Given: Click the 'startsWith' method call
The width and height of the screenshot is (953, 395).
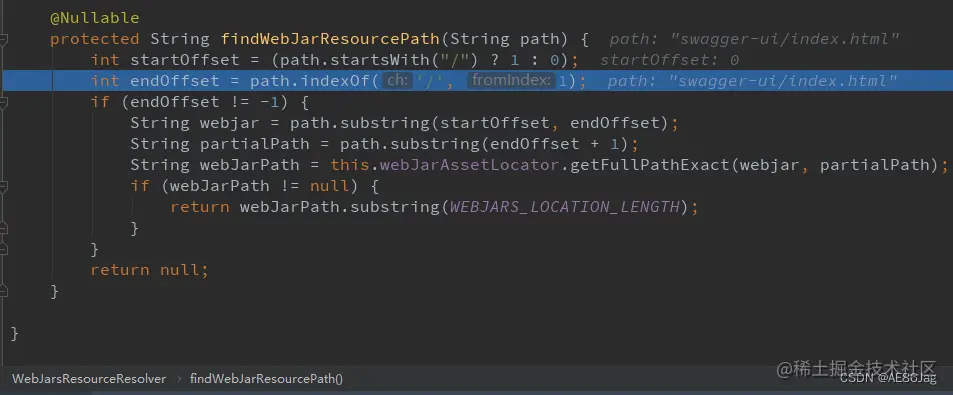Looking at the screenshot, I should click(379, 60).
